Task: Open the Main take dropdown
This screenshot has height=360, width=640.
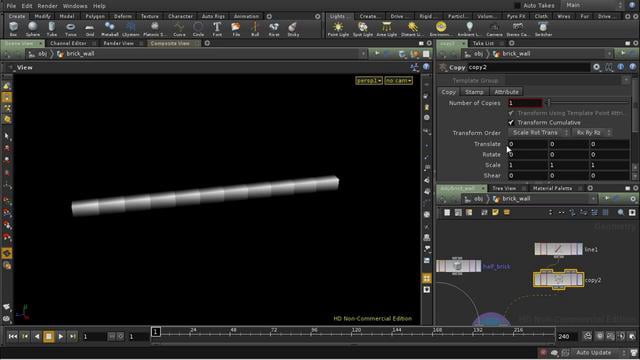Action: pyautogui.click(x=592, y=5)
